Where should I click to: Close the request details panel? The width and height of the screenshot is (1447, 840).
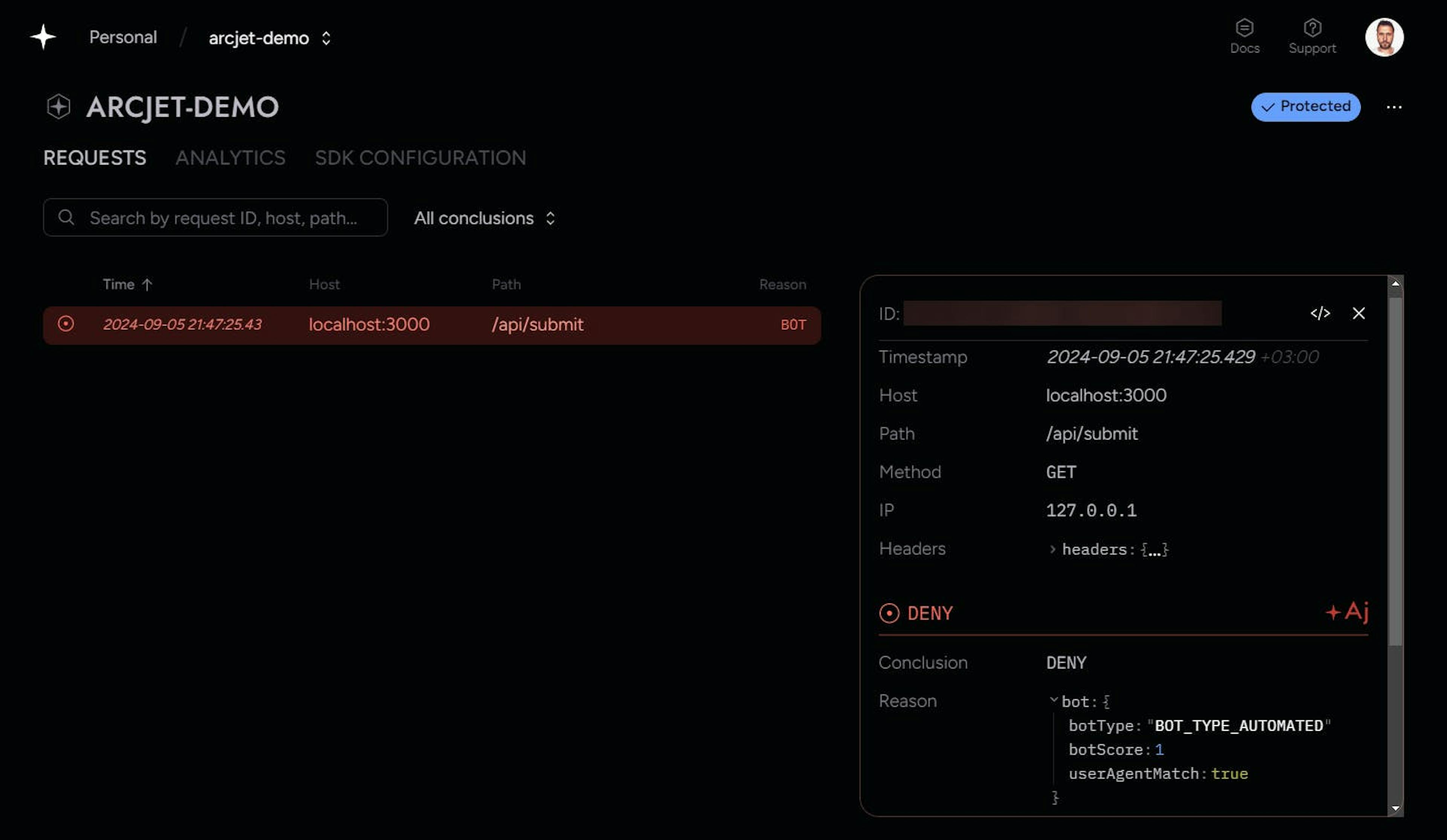[x=1358, y=313]
